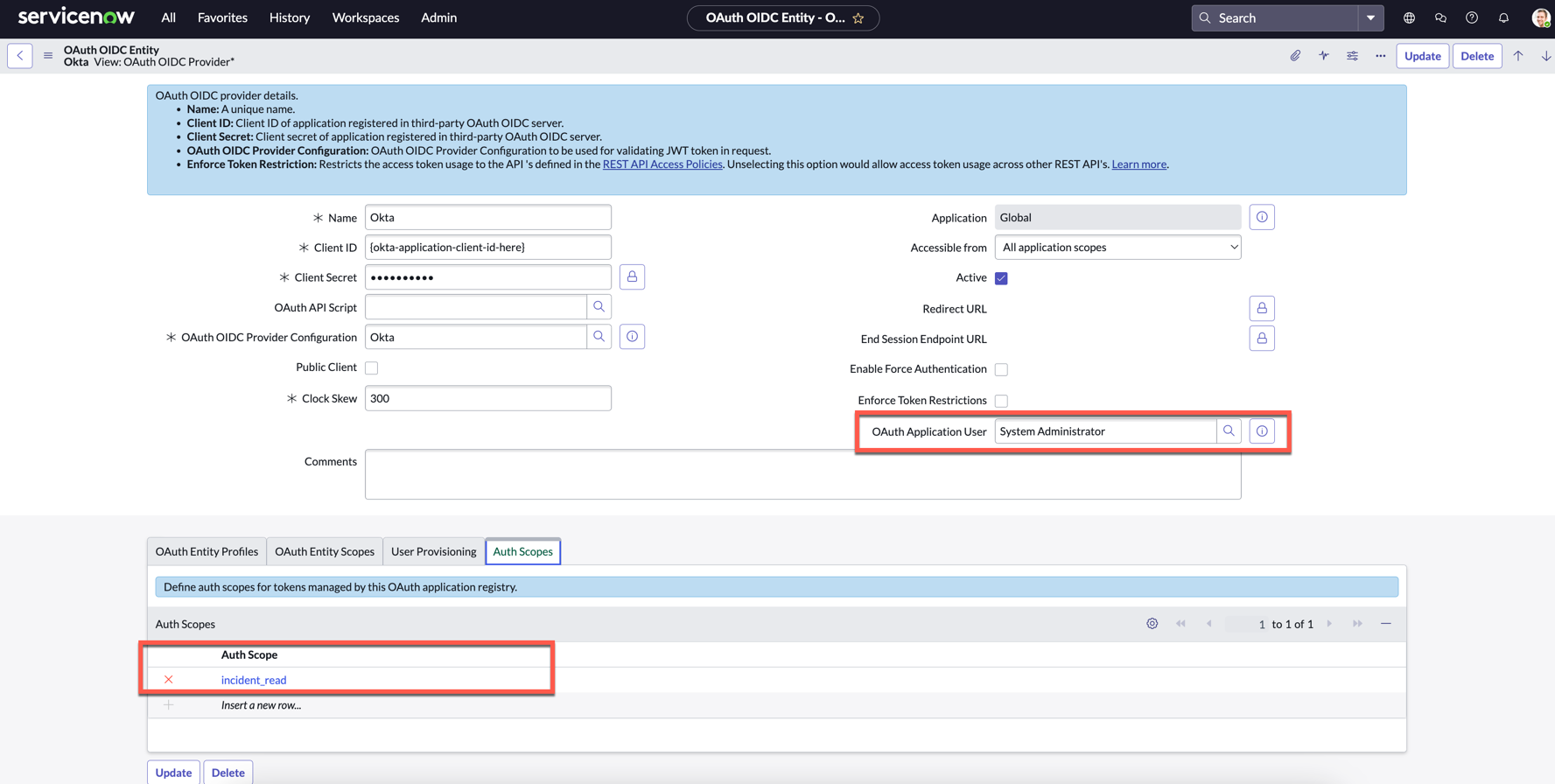Favorite this page with the star icon
Image resolution: width=1555 pixels, height=784 pixels.
pos(858,17)
